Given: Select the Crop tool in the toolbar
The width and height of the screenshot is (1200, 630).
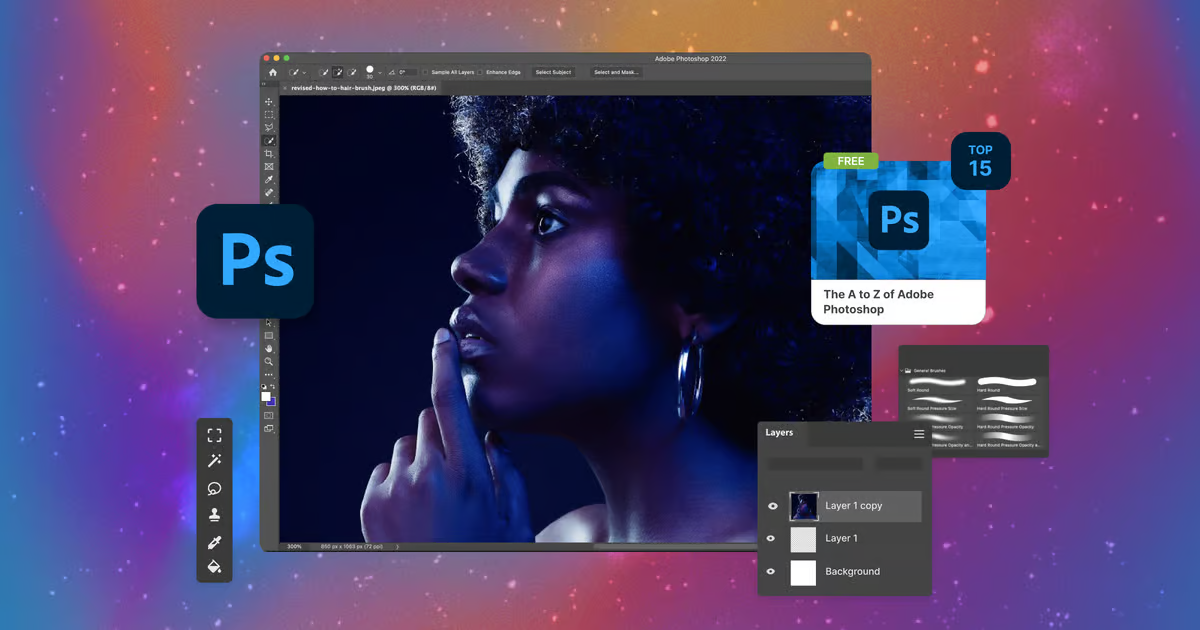Looking at the screenshot, I should click(x=269, y=154).
